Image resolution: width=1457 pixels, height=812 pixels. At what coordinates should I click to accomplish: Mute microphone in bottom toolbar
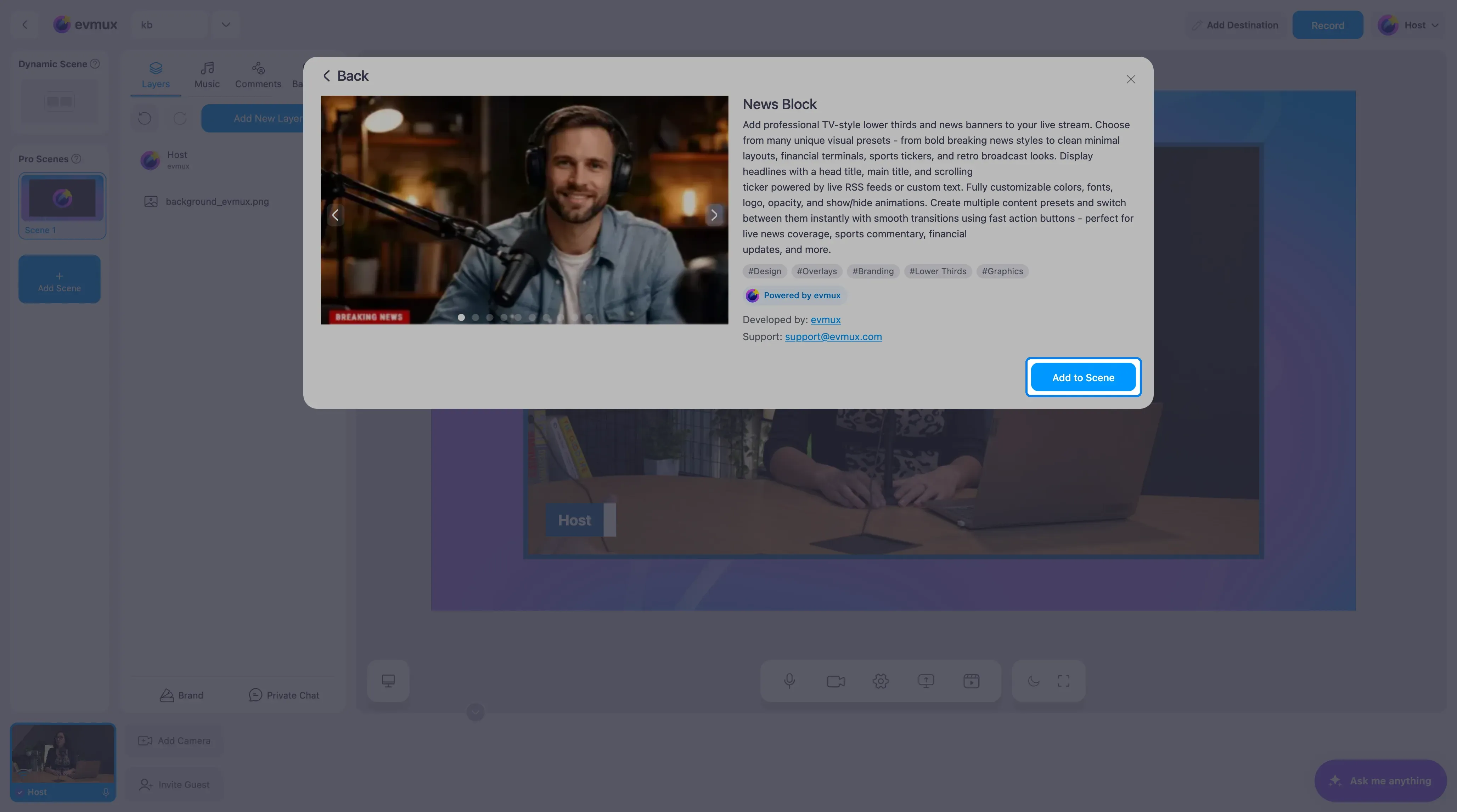pos(789,681)
